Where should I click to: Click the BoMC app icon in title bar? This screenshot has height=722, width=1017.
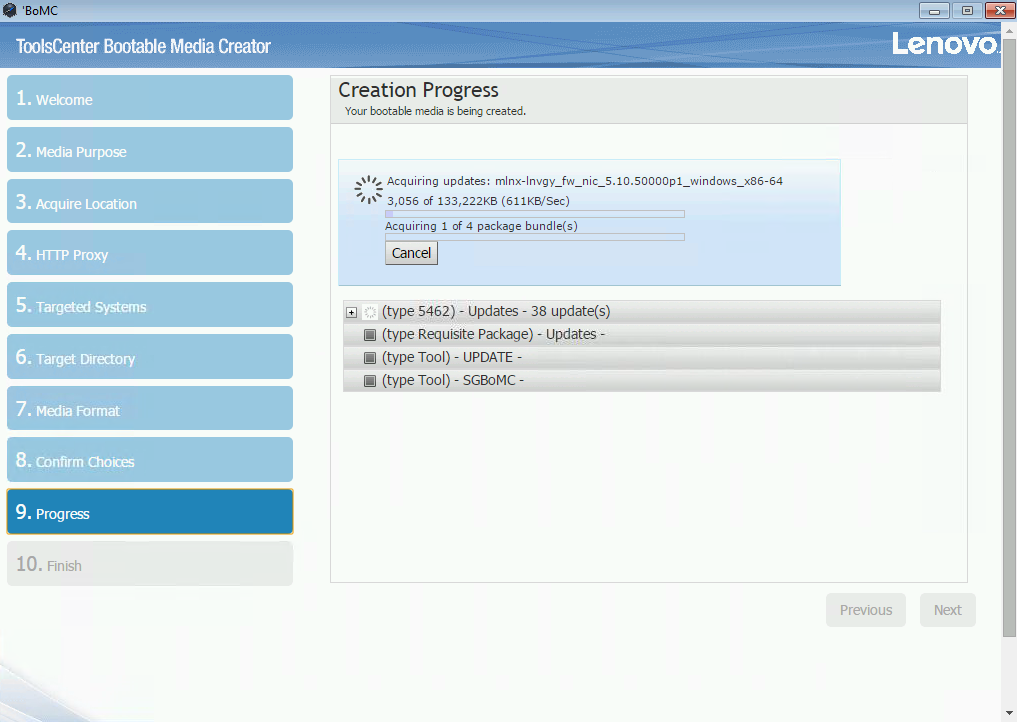(x=10, y=10)
